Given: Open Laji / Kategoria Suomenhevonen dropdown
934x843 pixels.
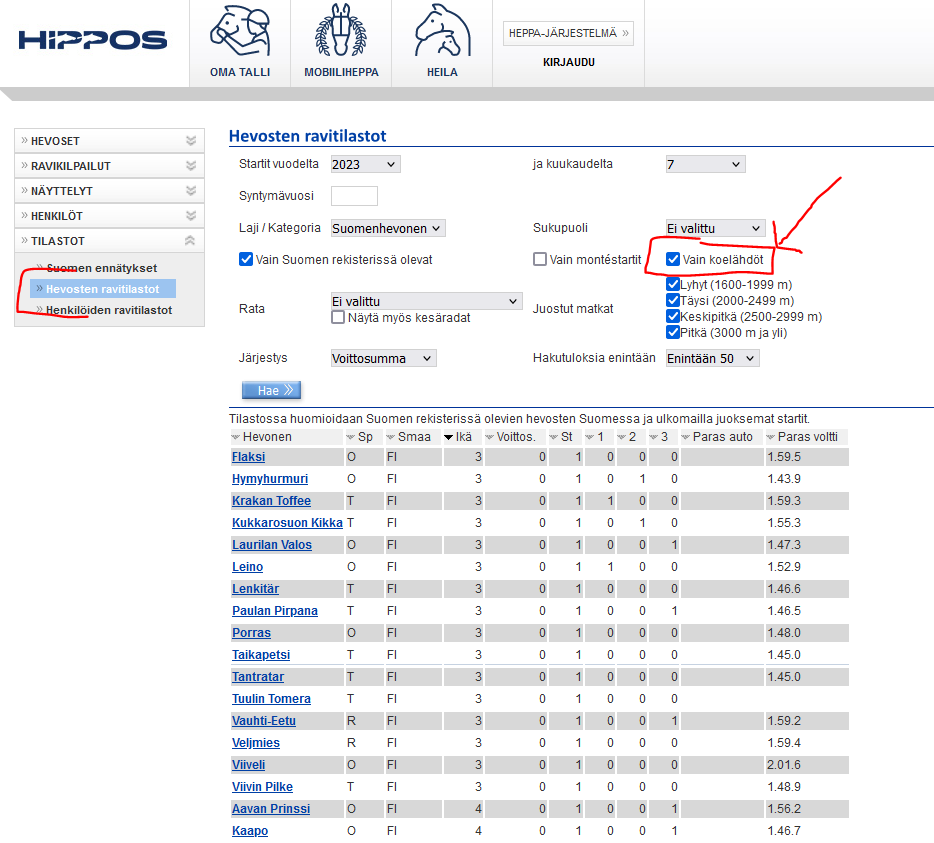Looking at the screenshot, I should (x=388, y=228).
